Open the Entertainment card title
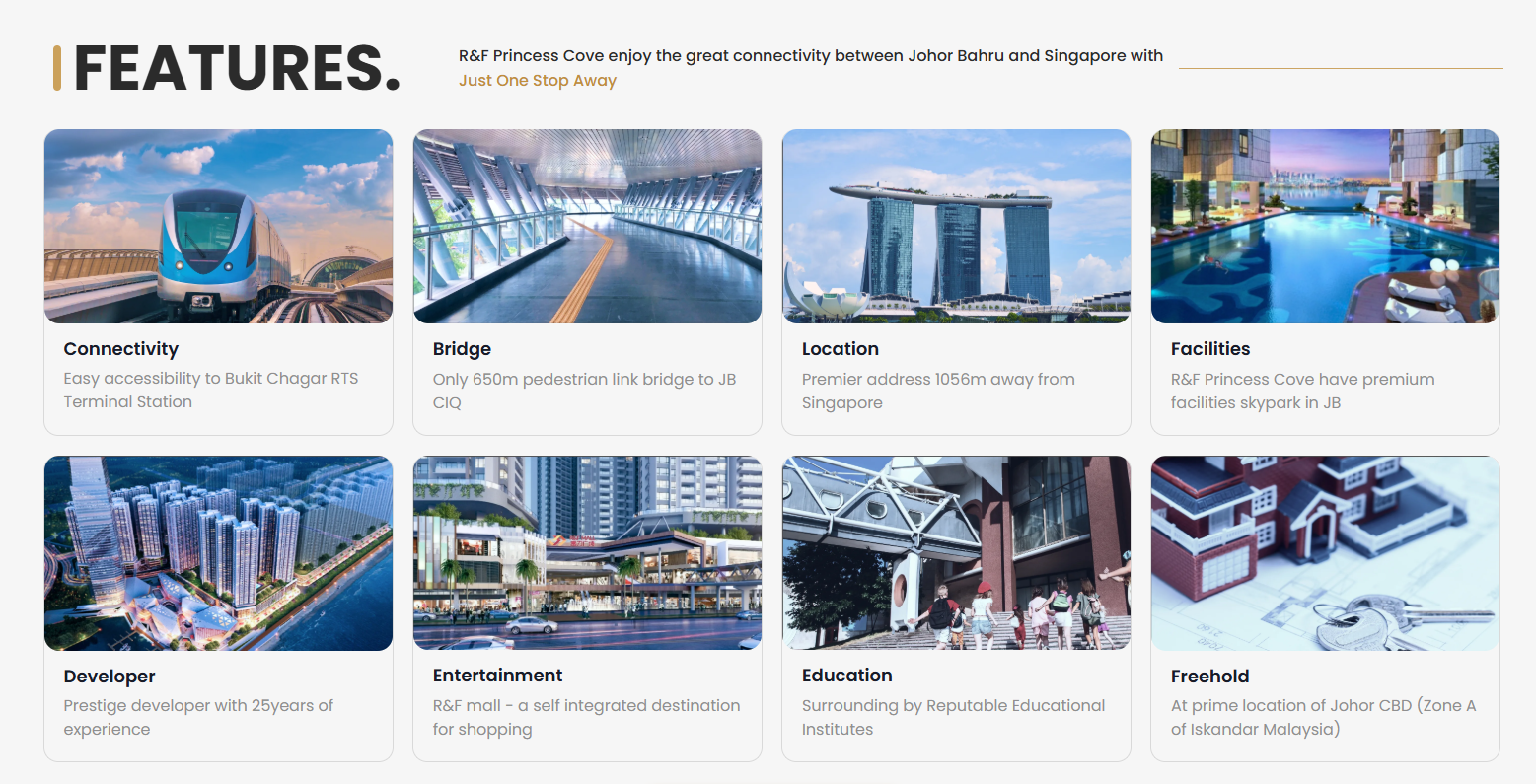Viewport: 1536px width, 784px height. (x=498, y=676)
